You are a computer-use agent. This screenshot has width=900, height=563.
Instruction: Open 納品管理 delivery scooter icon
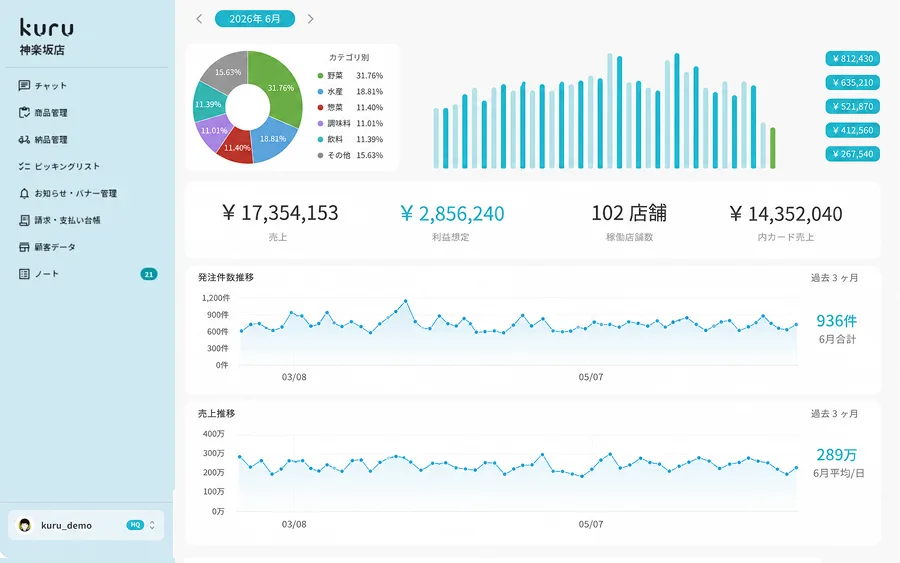(24, 139)
